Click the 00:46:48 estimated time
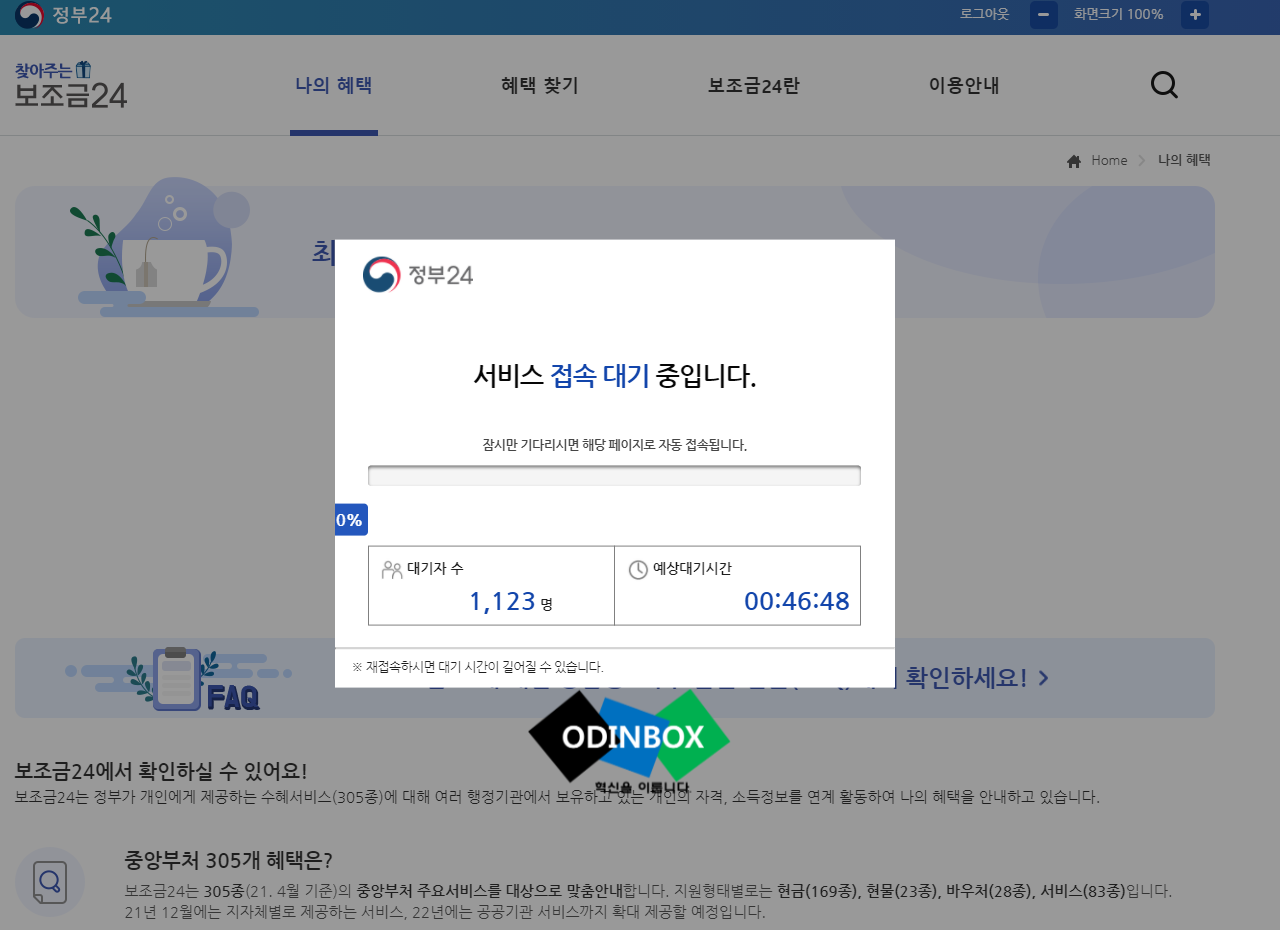 tap(797, 601)
